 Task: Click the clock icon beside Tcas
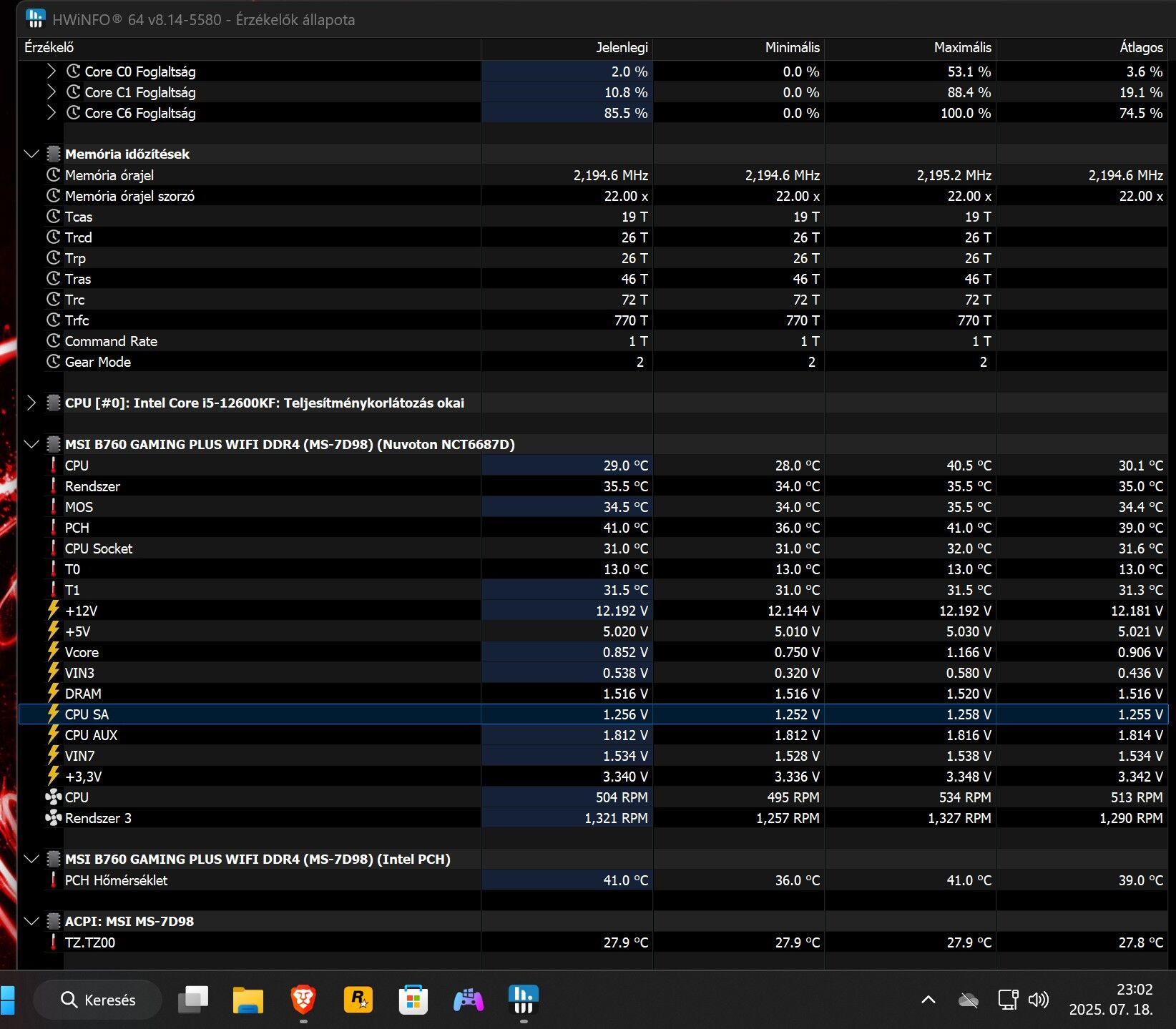pyautogui.click(x=53, y=217)
